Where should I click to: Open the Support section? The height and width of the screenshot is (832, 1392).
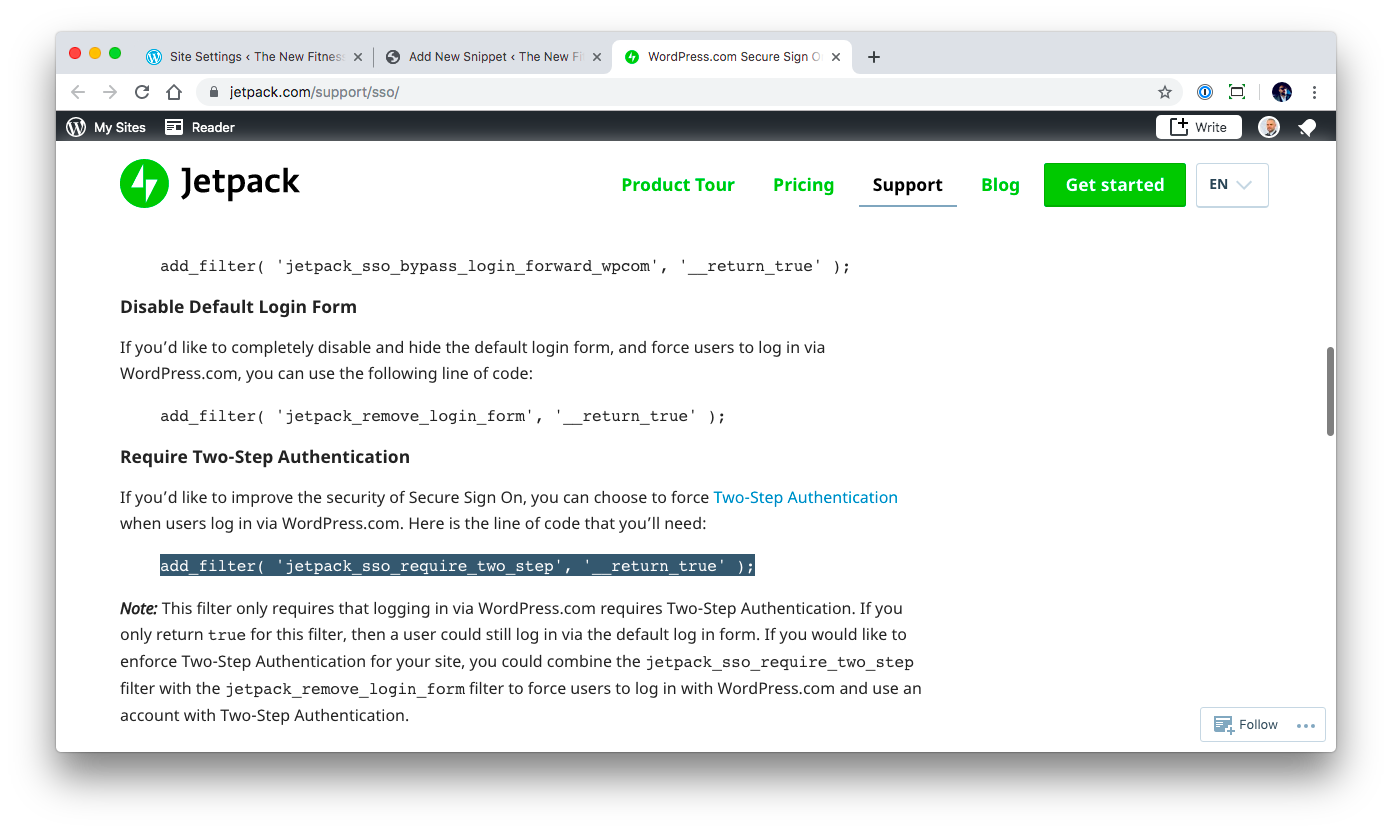click(x=907, y=185)
